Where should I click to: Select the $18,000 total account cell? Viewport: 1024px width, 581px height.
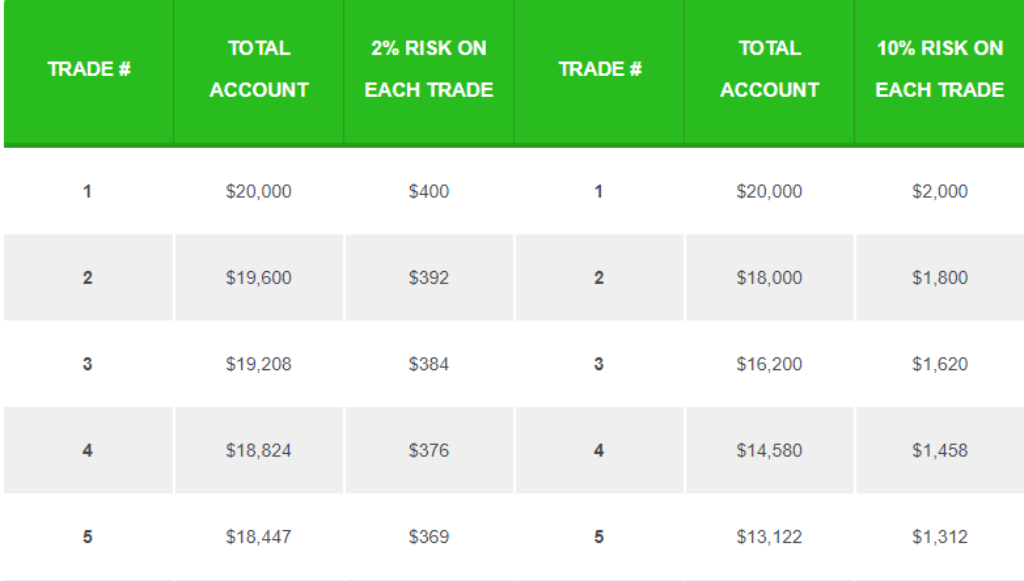pos(769,277)
